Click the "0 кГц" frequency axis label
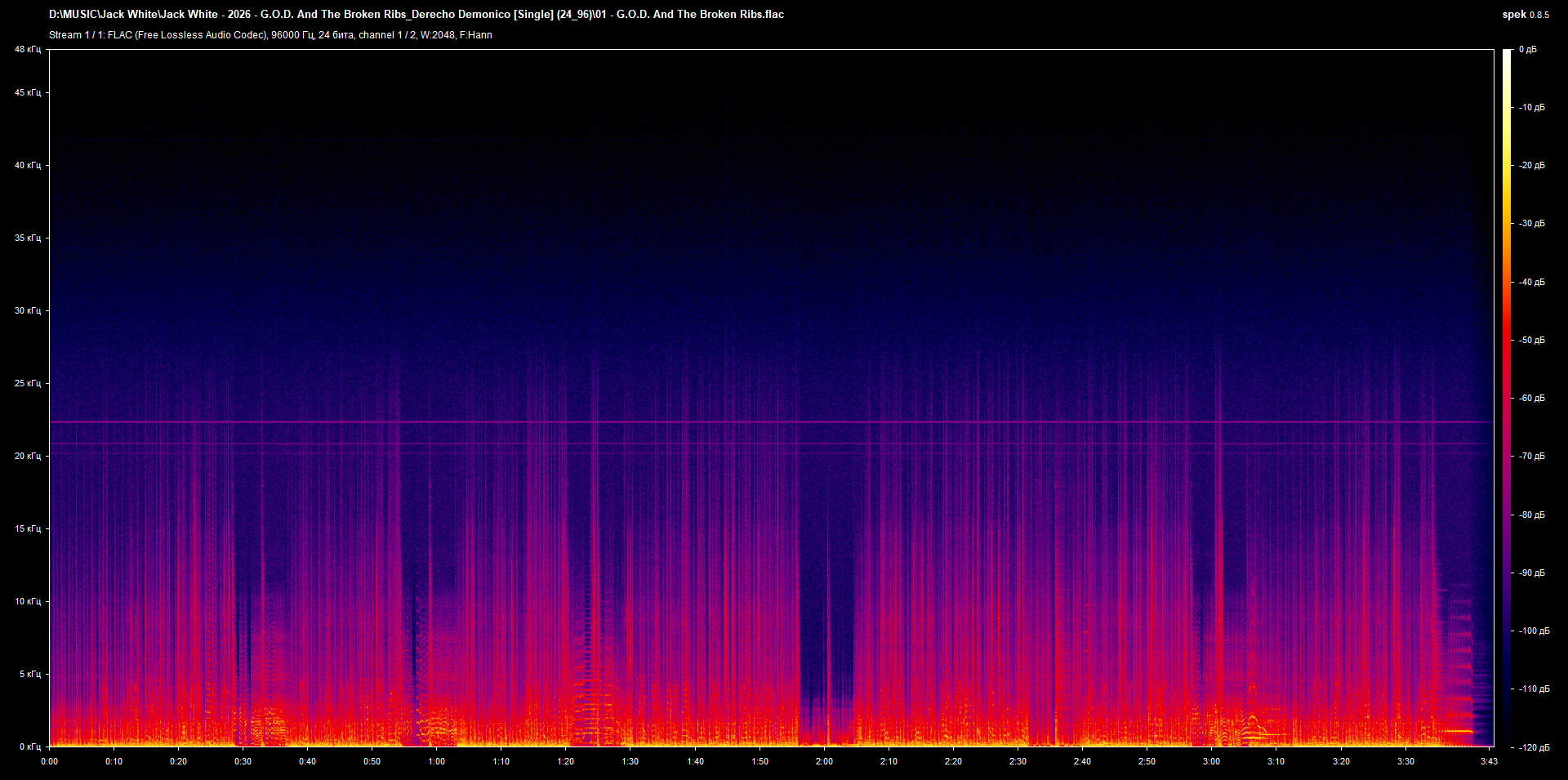This screenshot has height=780, width=1568. point(29,746)
